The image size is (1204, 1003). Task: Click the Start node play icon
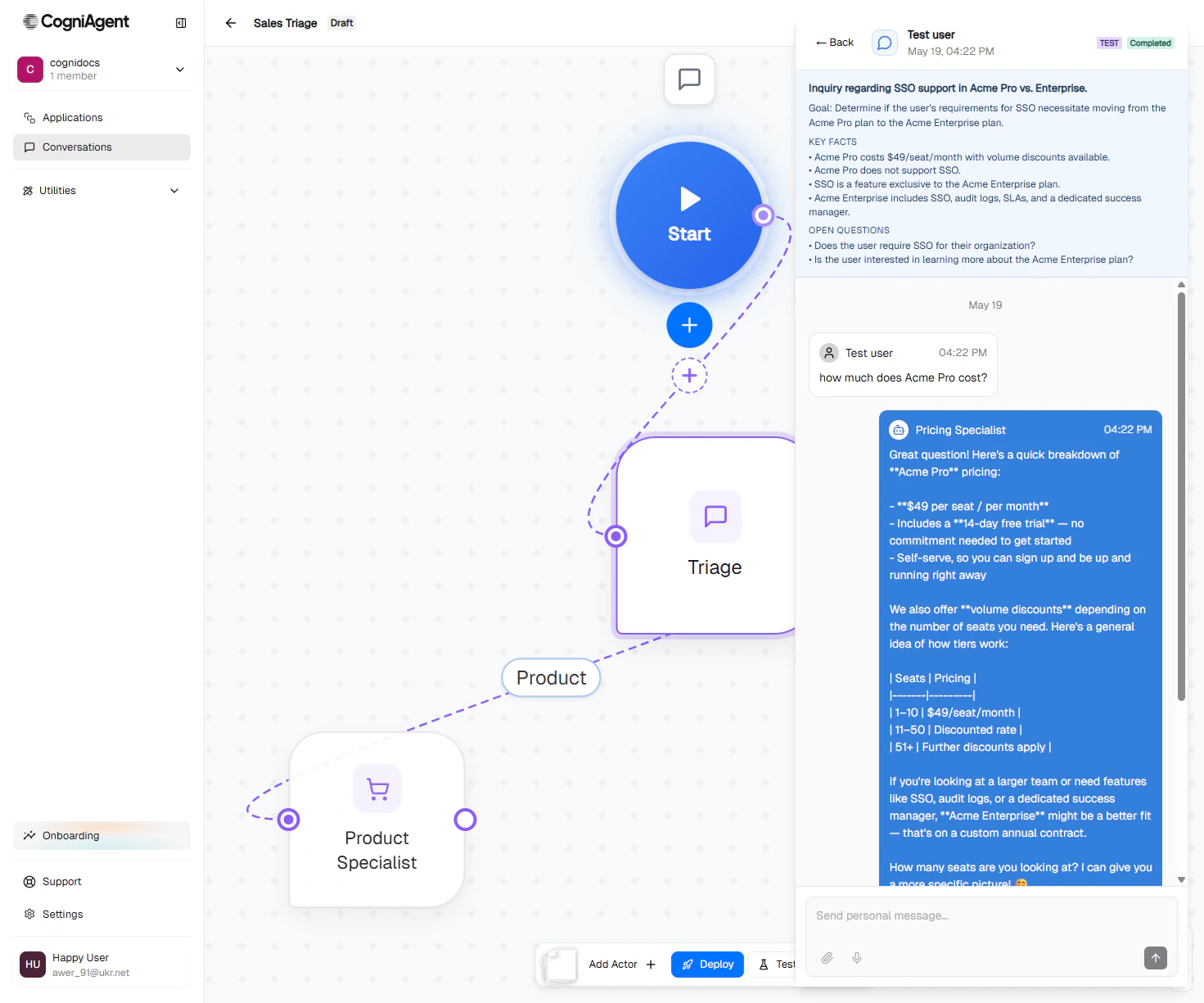tap(690, 199)
